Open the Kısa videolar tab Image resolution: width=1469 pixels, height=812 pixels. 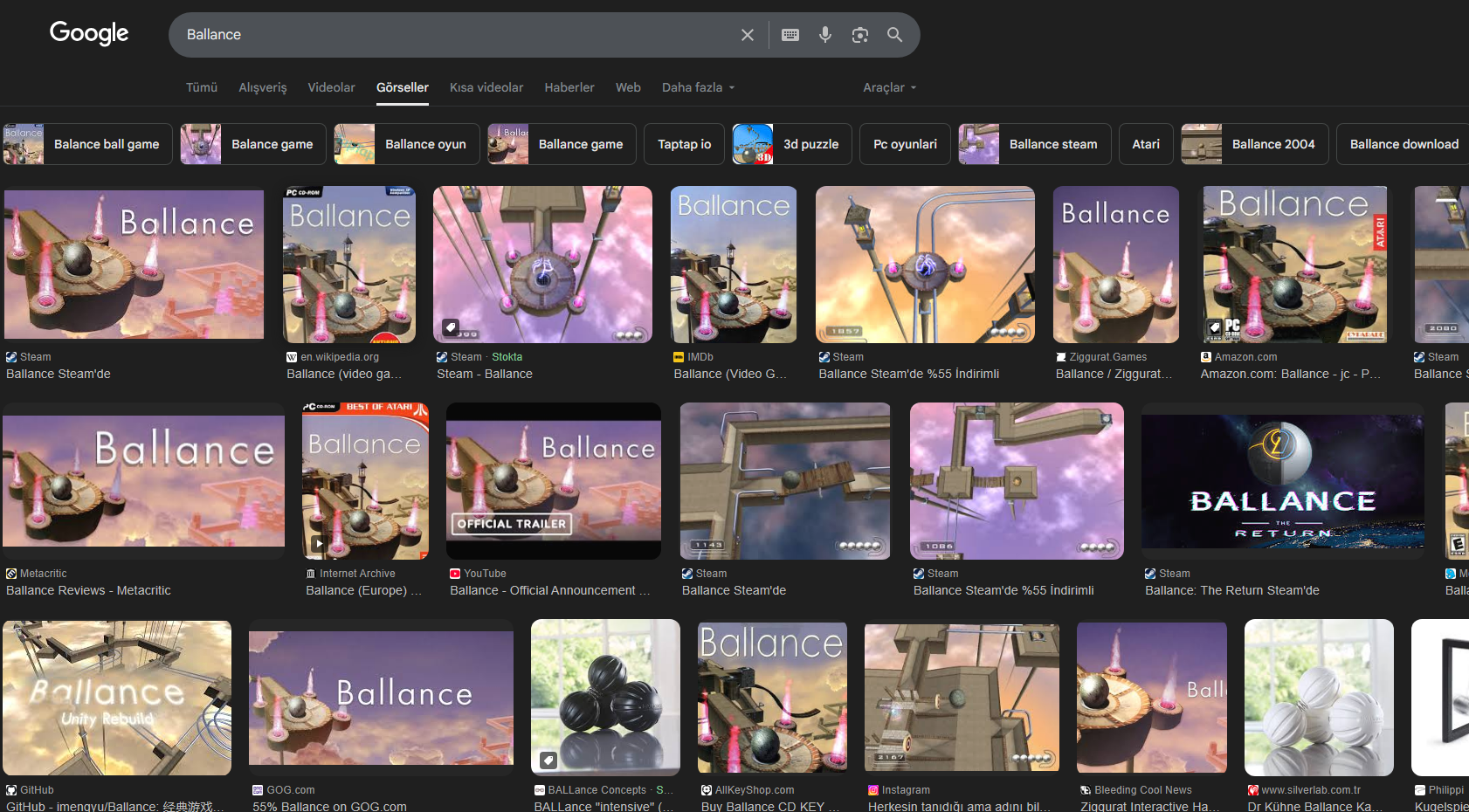pos(486,87)
